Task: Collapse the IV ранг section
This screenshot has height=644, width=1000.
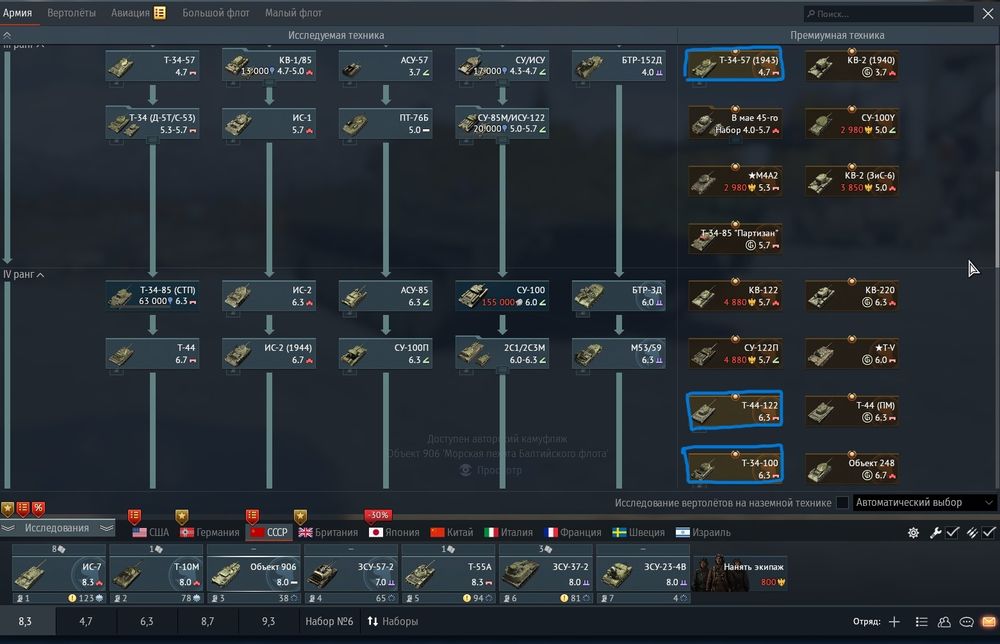Action: pyautogui.click(x=24, y=274)
